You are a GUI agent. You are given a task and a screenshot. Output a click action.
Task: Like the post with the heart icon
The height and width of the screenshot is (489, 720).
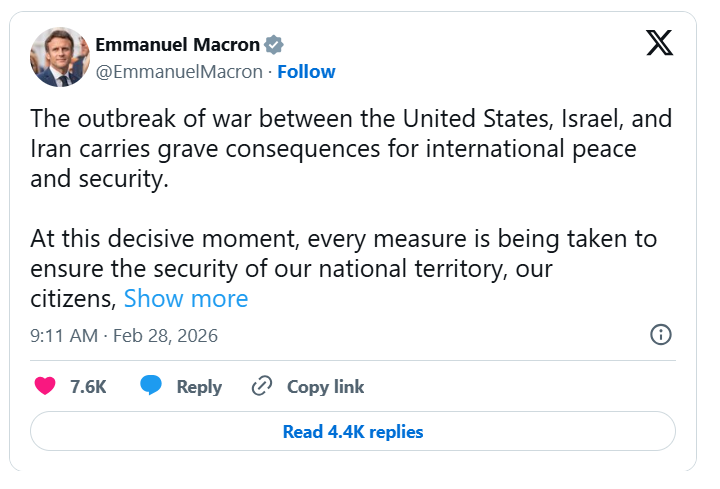[x=45, y=386]
